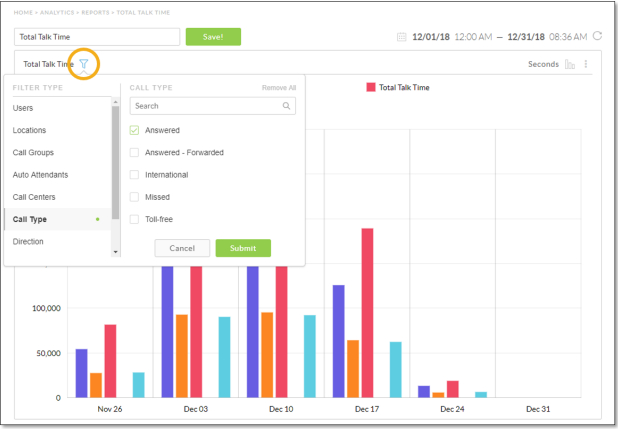Click the purple Nov 26 bar
Viewport: 618px width, 429px height.
[82, 373]
